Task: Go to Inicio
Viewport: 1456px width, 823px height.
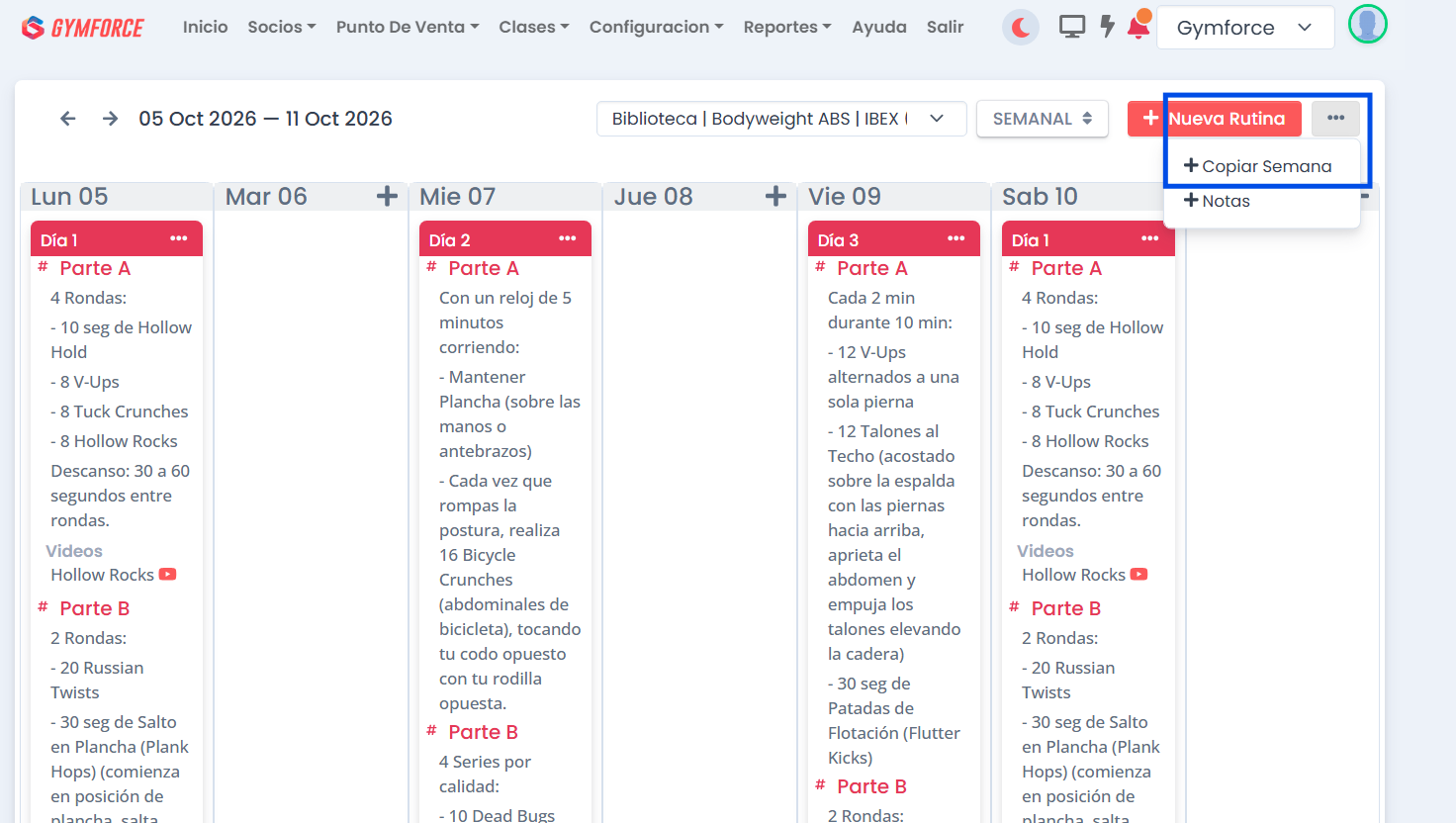Action: 206,27
